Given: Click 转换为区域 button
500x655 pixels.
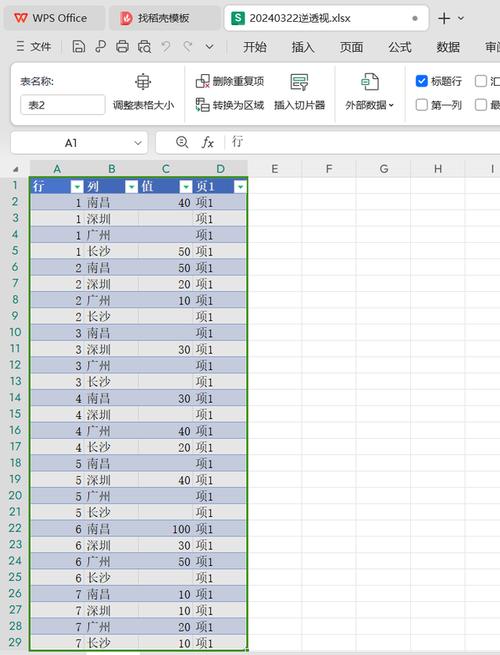Looking at the screenshot, I should 230,105.
